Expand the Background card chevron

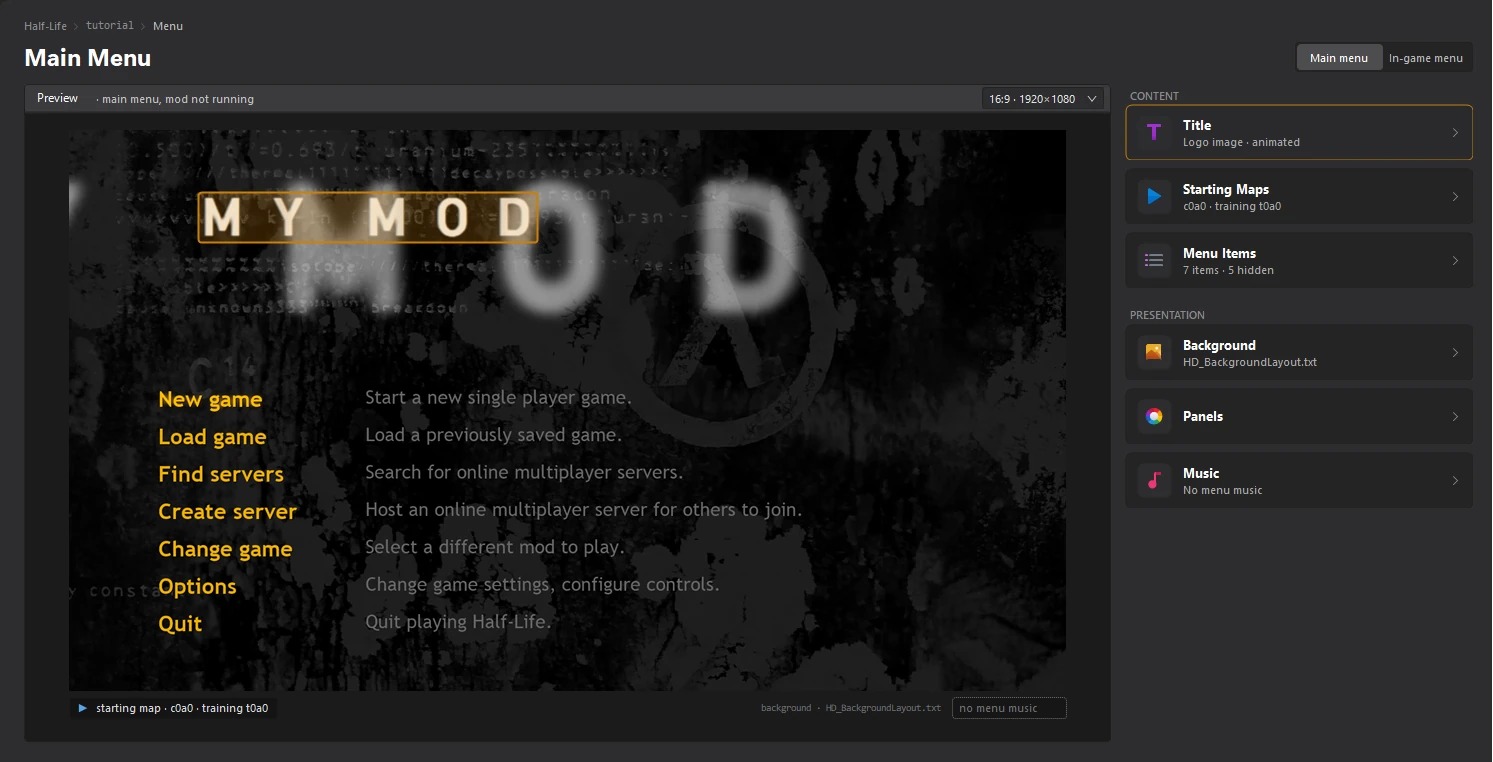pos(1455,352)
